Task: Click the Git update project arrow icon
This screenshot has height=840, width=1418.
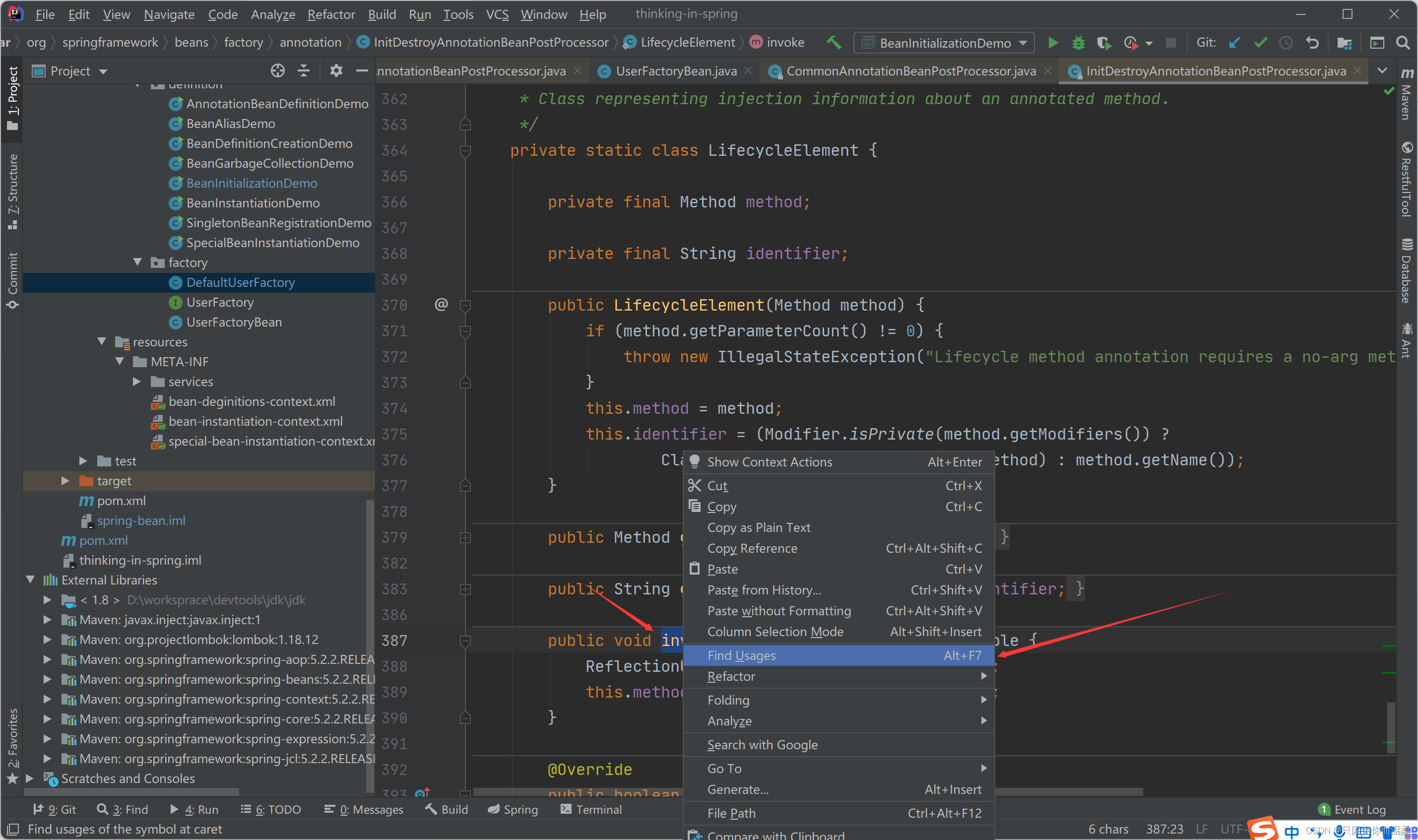Action: pos(1234,43)
